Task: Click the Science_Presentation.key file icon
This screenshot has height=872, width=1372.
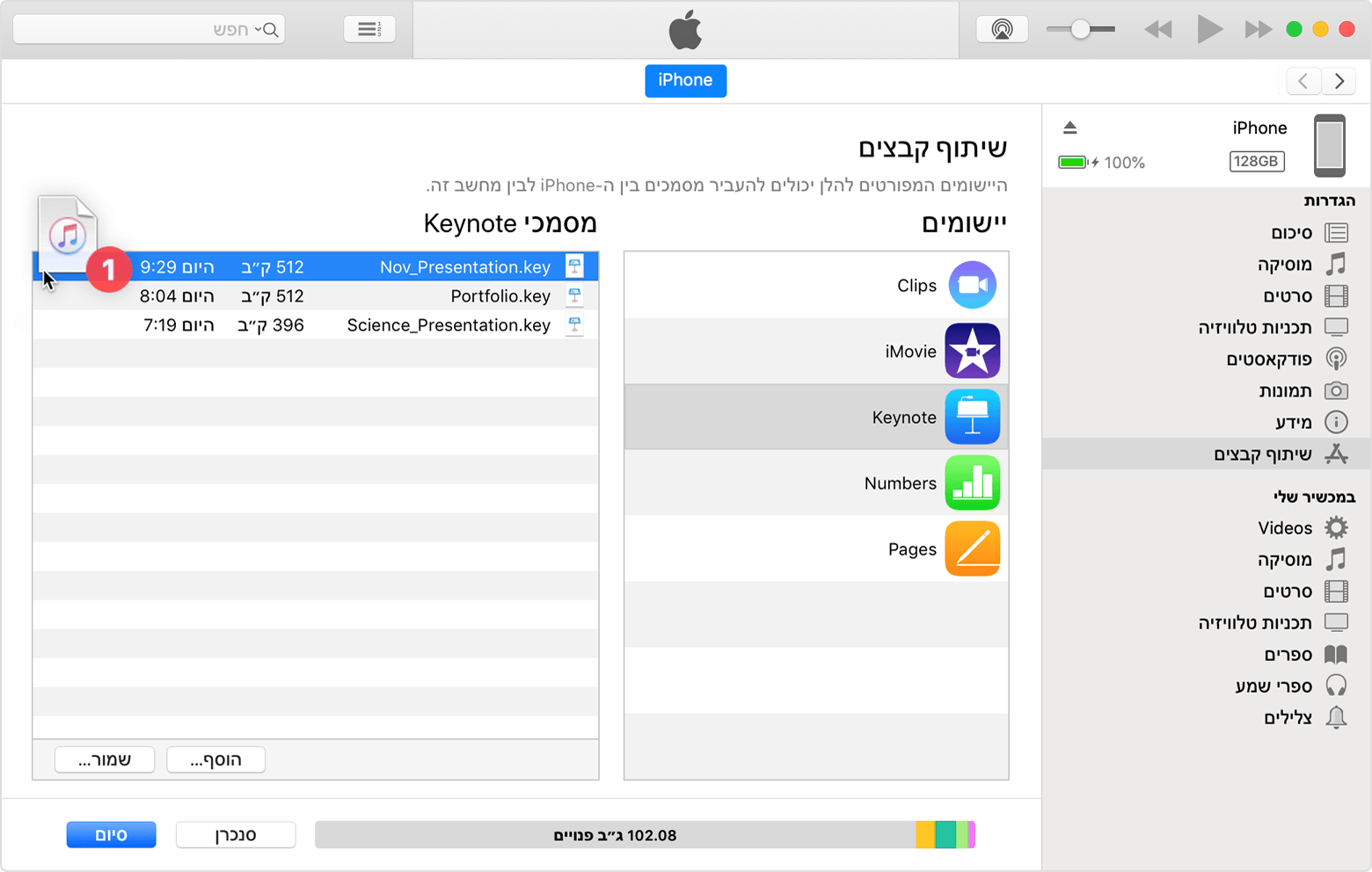Action: tap(574, 324)
